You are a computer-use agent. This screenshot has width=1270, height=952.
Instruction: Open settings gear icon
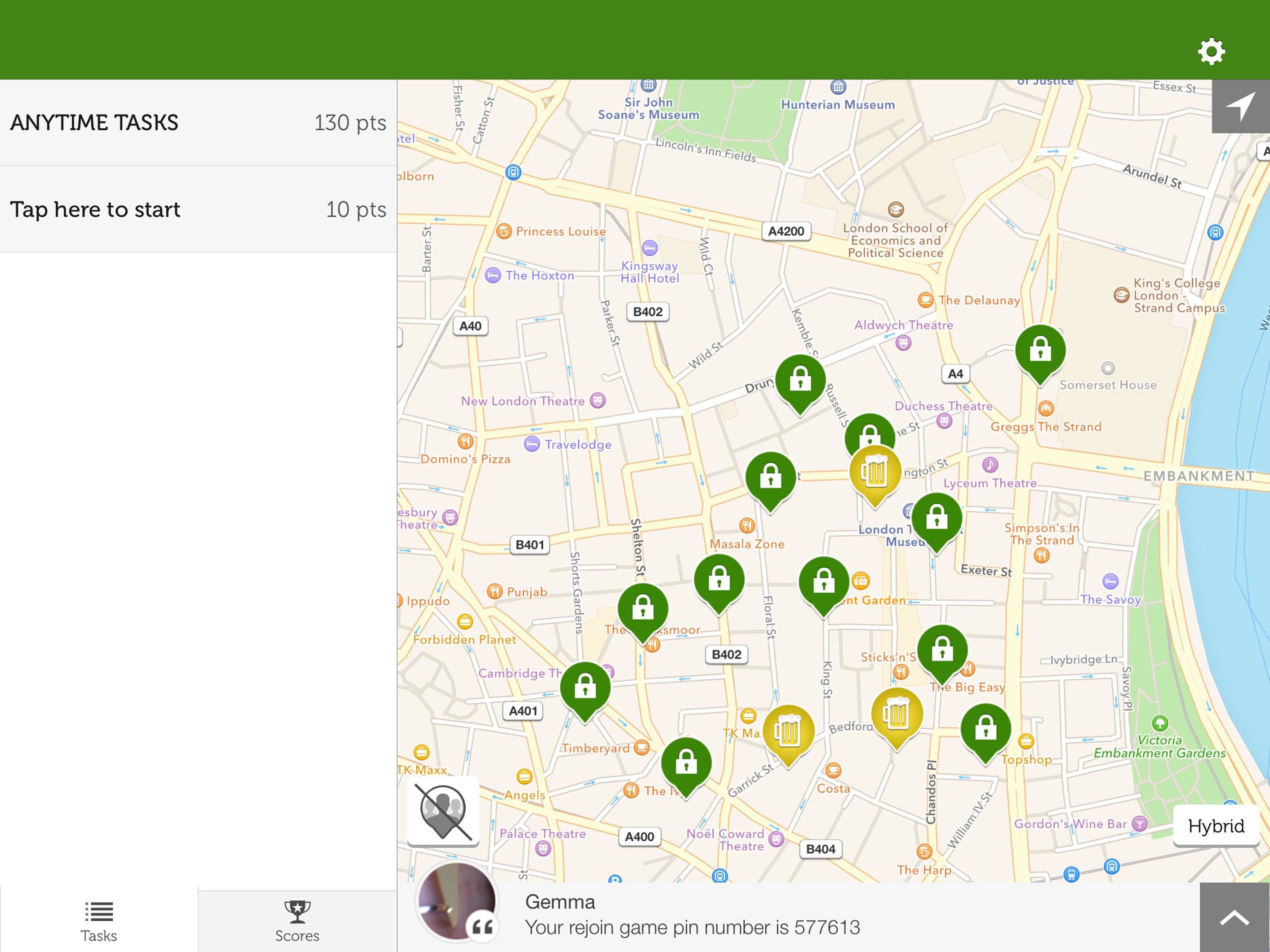[1211, 52]
